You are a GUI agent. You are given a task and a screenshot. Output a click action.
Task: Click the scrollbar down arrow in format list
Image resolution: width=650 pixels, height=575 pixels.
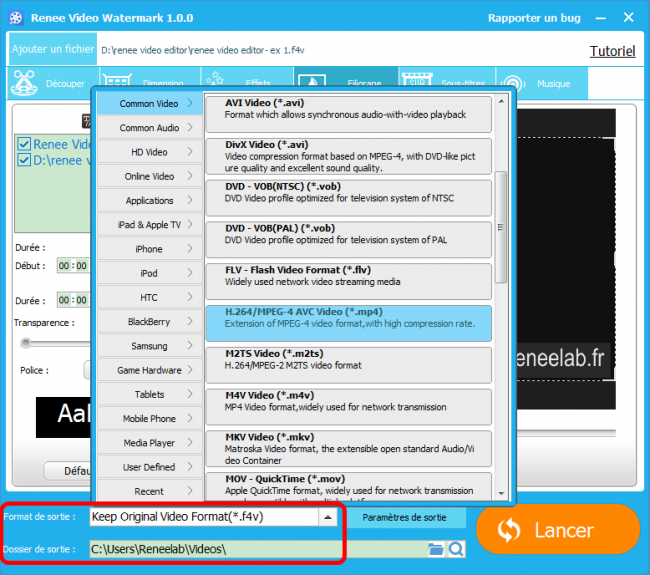point(501,493)
